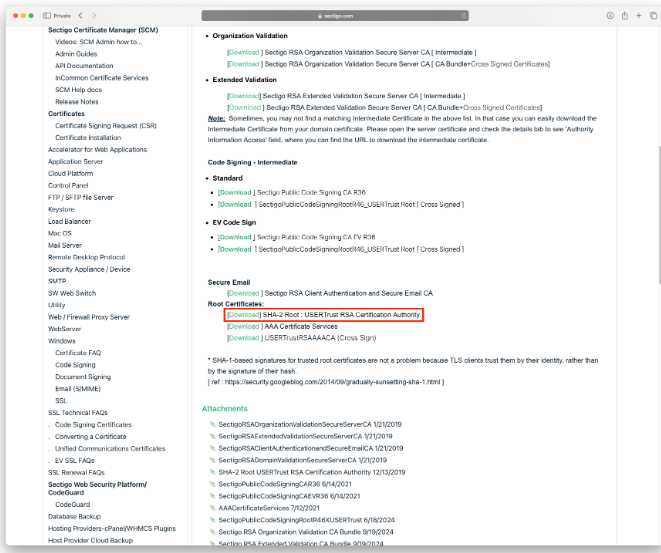This screenshot has height=553, width=661.
Task: Open attachment SectigoRSAOrganizationValidationSecureServerCA
Action: point(310,424)
